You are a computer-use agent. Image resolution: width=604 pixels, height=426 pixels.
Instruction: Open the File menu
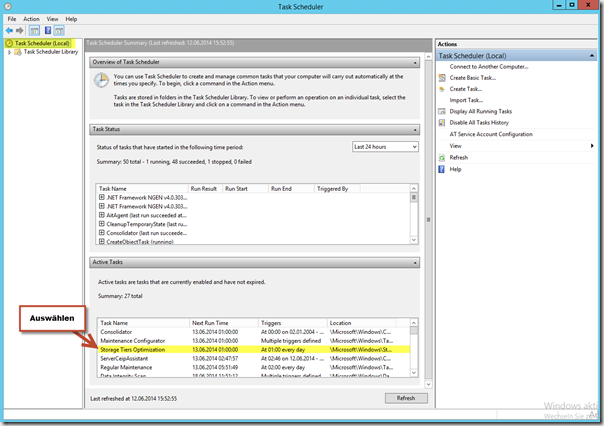point(12,19)
